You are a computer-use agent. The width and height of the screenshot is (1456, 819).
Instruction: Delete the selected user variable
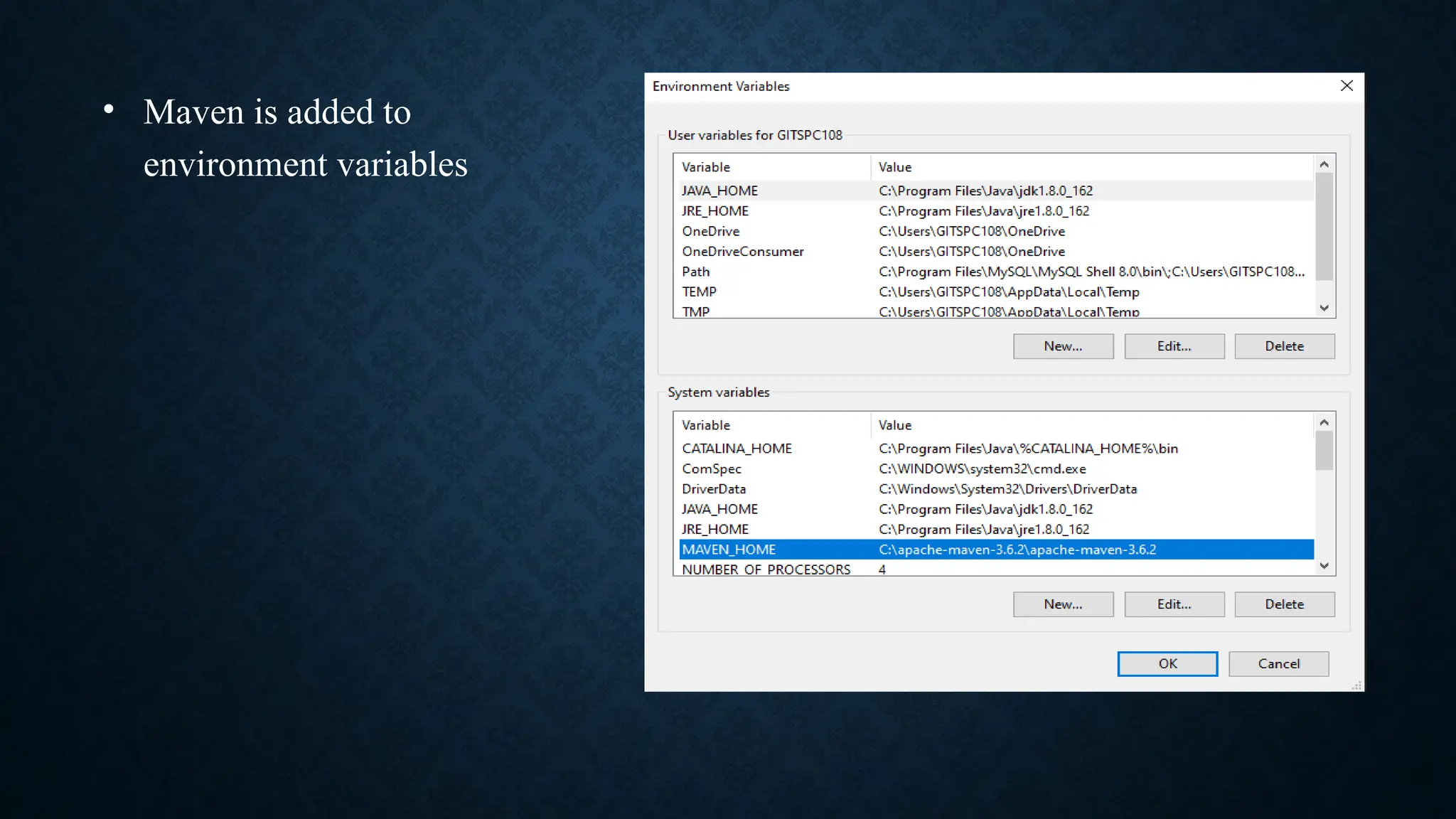pos(1284,346)
